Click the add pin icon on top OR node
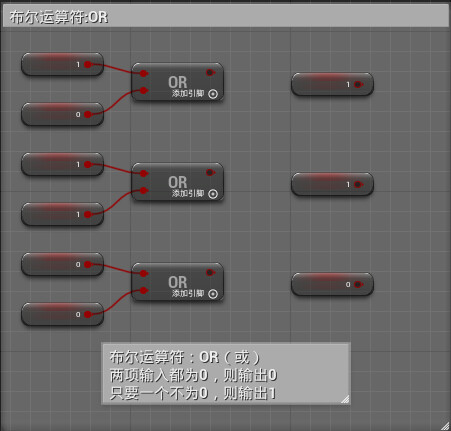Image resolution: width=451 pixels, height=431 pixels. 213,94
